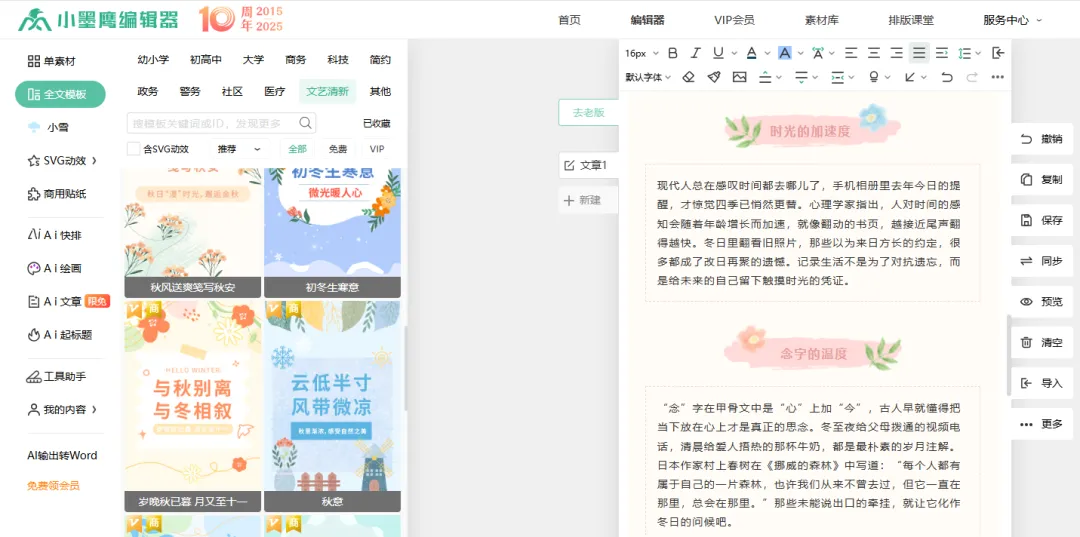Open 素材库 in the top navigation
The height and width of the screenshot is (537, 1080).
[822, 20]
